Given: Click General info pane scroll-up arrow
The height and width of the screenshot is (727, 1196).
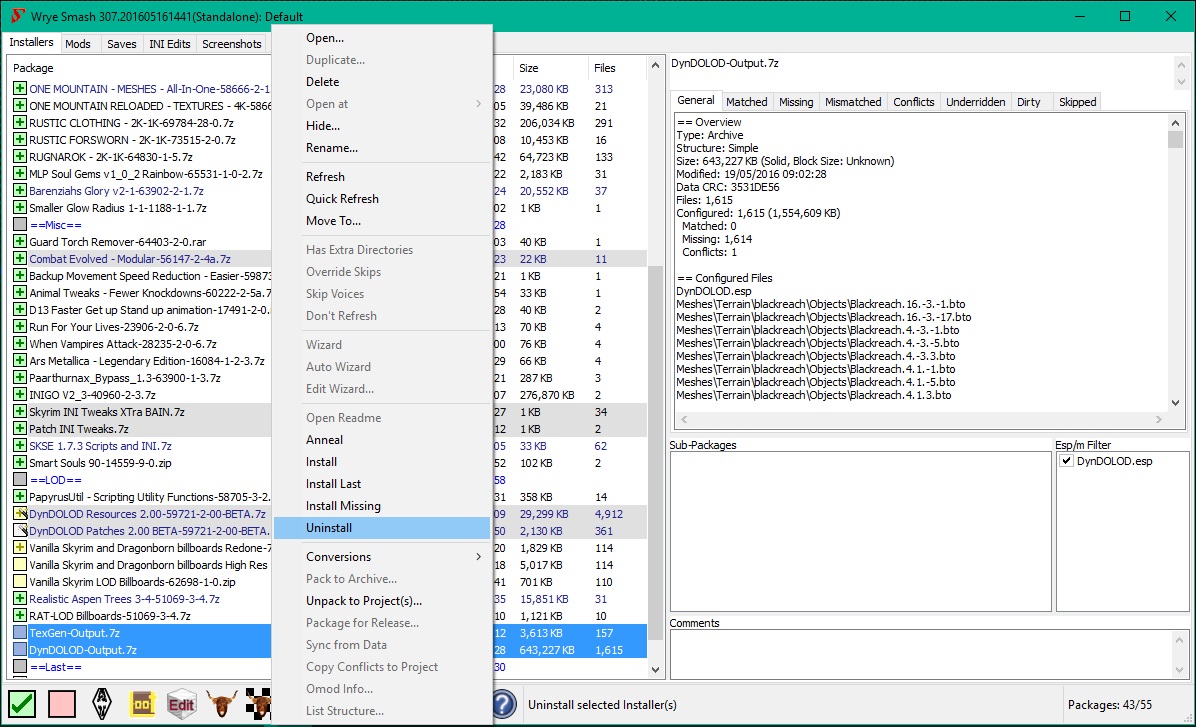Looking at the screenshot, I should coord(1175,123).
